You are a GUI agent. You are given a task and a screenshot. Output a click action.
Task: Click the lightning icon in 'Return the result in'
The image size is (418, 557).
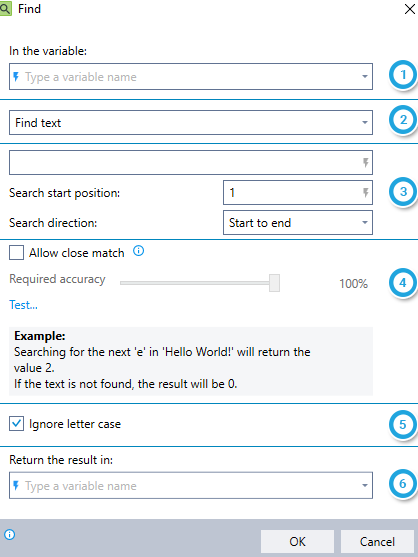pos(16,485)
